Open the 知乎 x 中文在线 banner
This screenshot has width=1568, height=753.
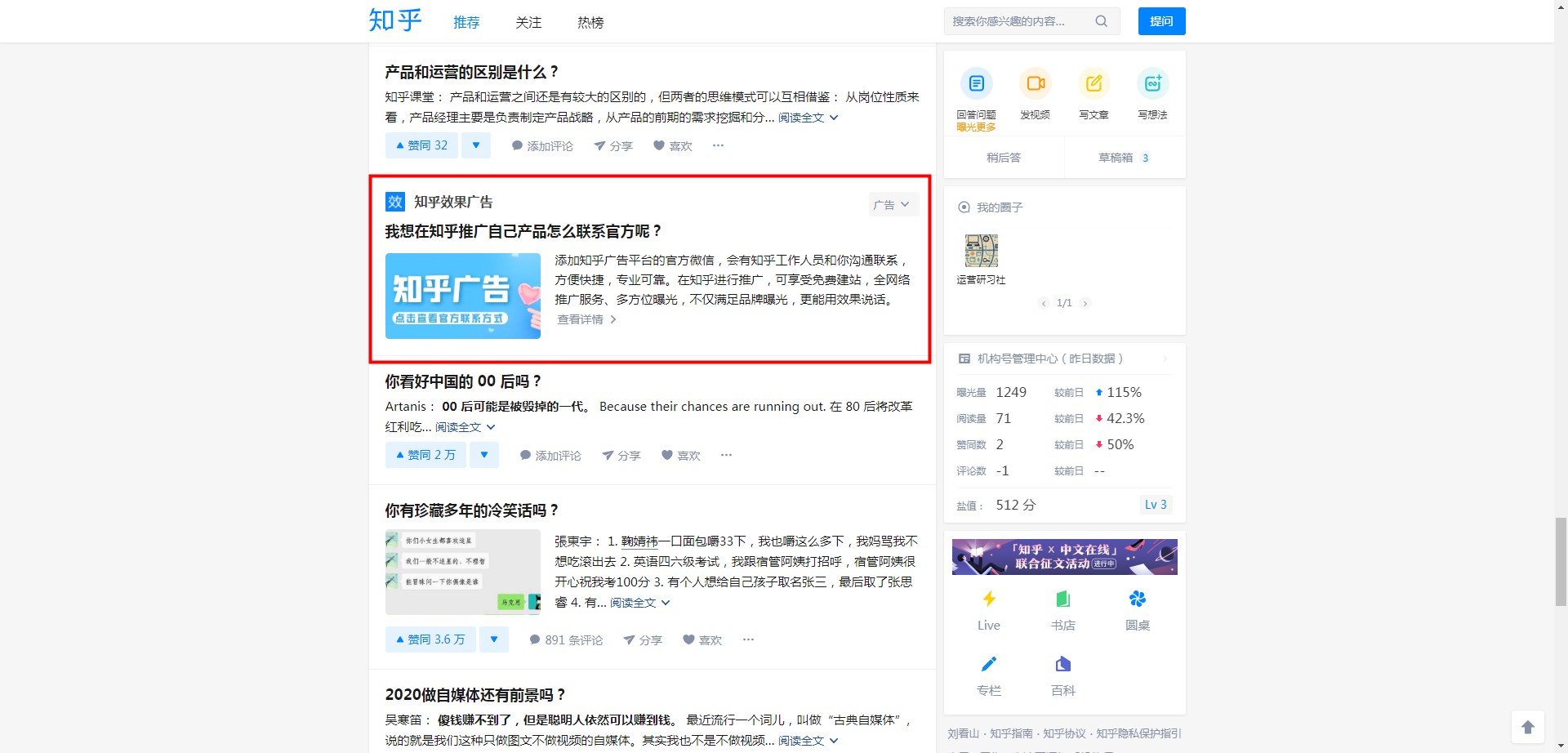[x=1065, y=557]
